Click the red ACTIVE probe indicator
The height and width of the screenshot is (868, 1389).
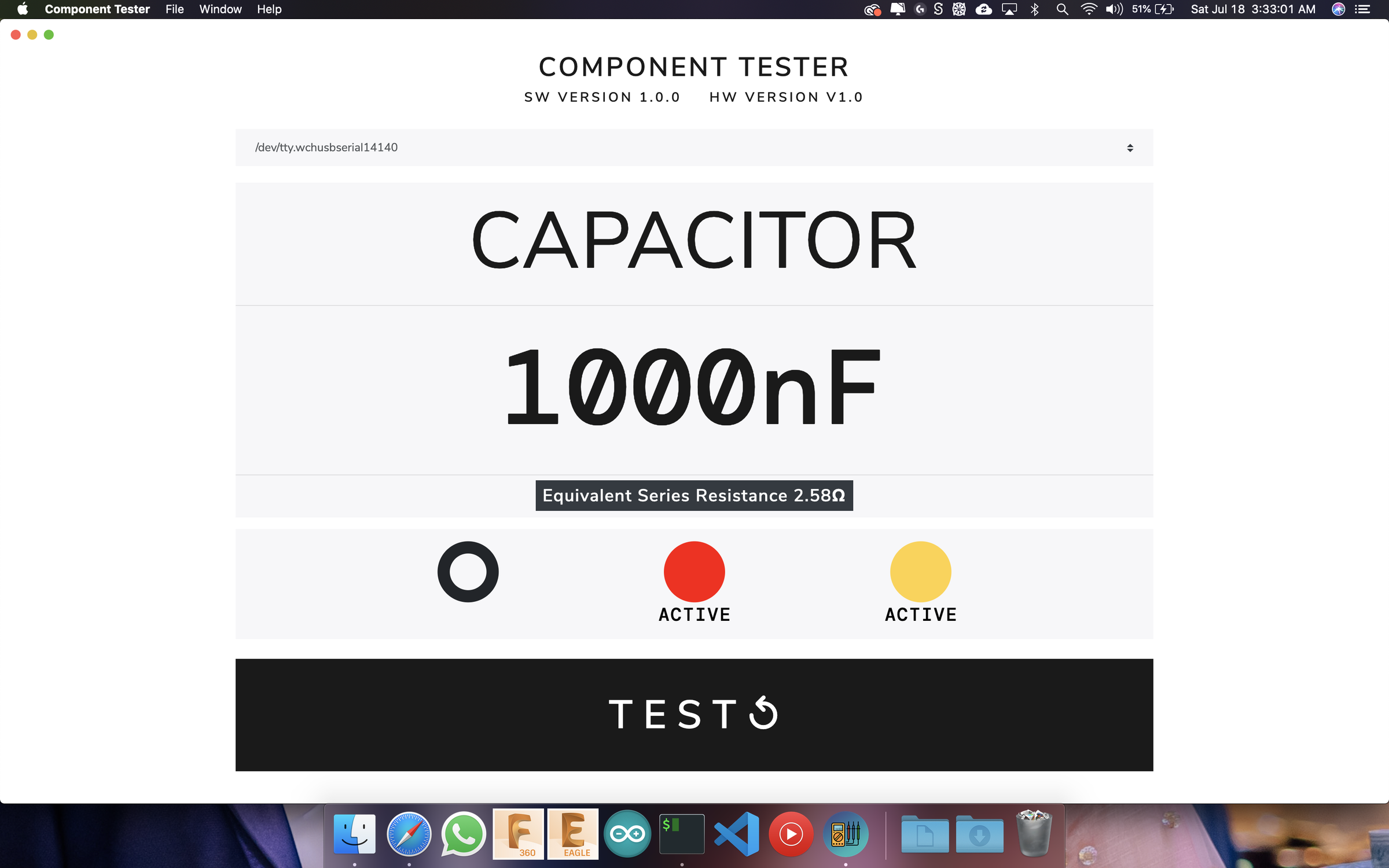point(694,572)
